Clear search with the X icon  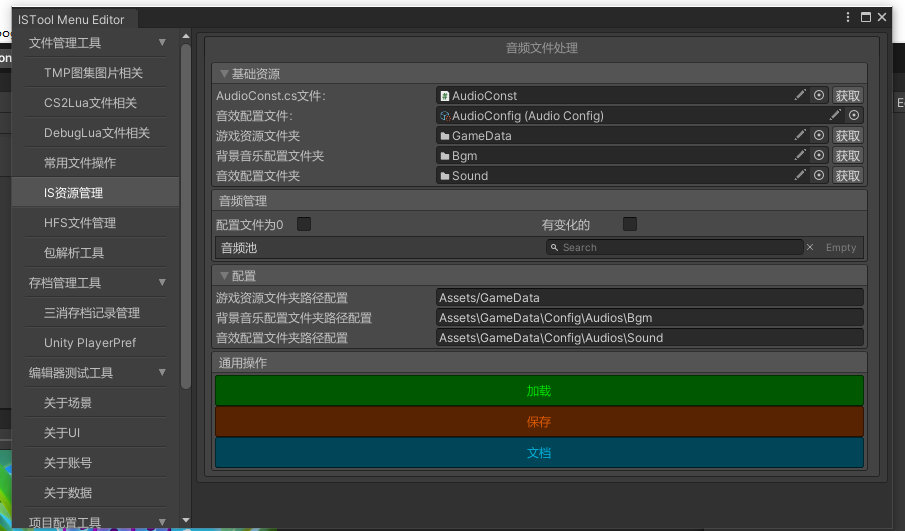click(810, 247)
